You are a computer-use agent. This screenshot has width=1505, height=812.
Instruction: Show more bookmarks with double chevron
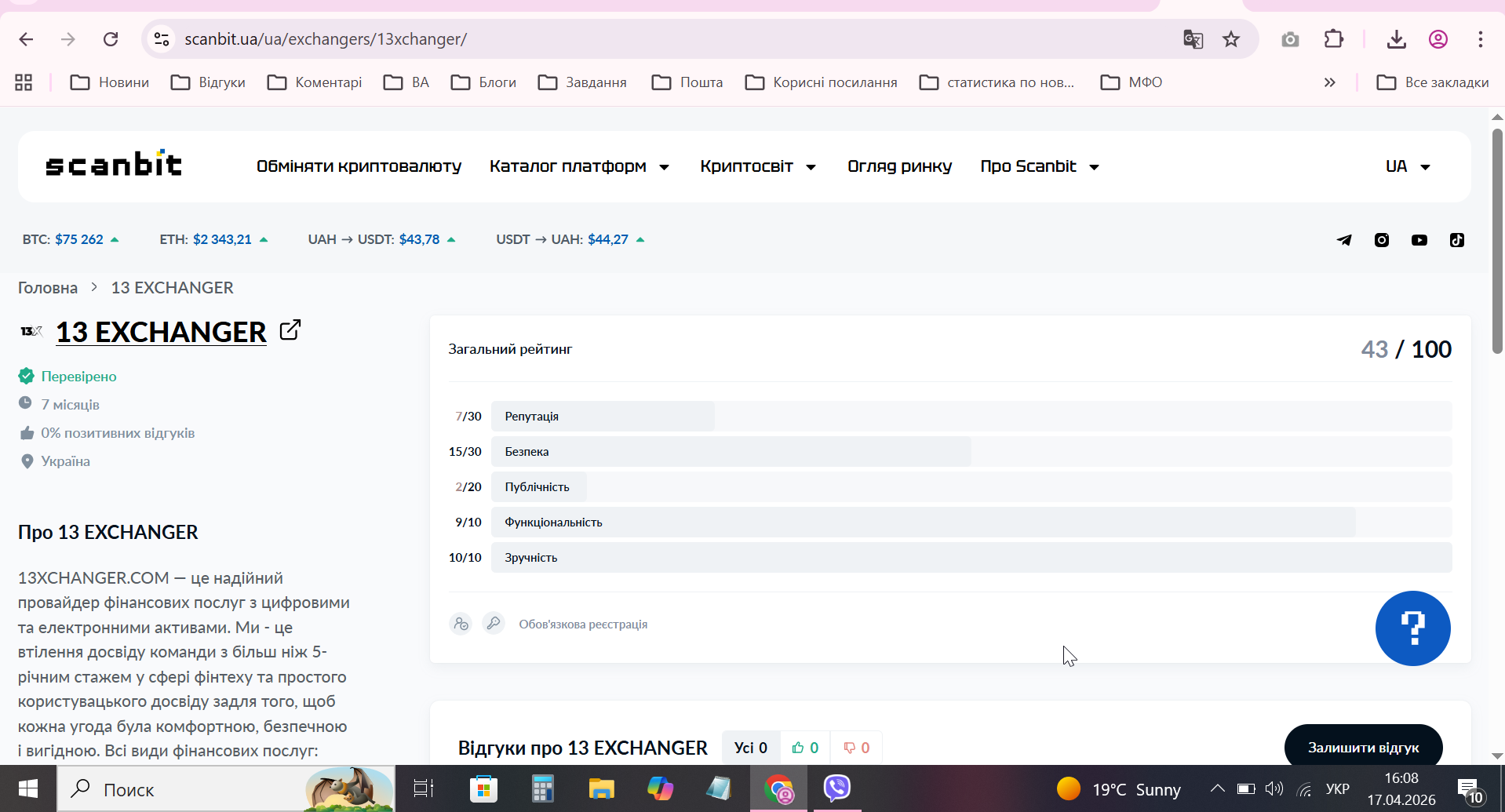pos(1329,82)
